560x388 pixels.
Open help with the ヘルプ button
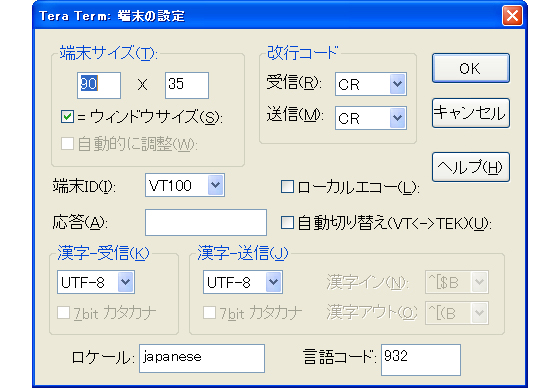coord(471,167)
